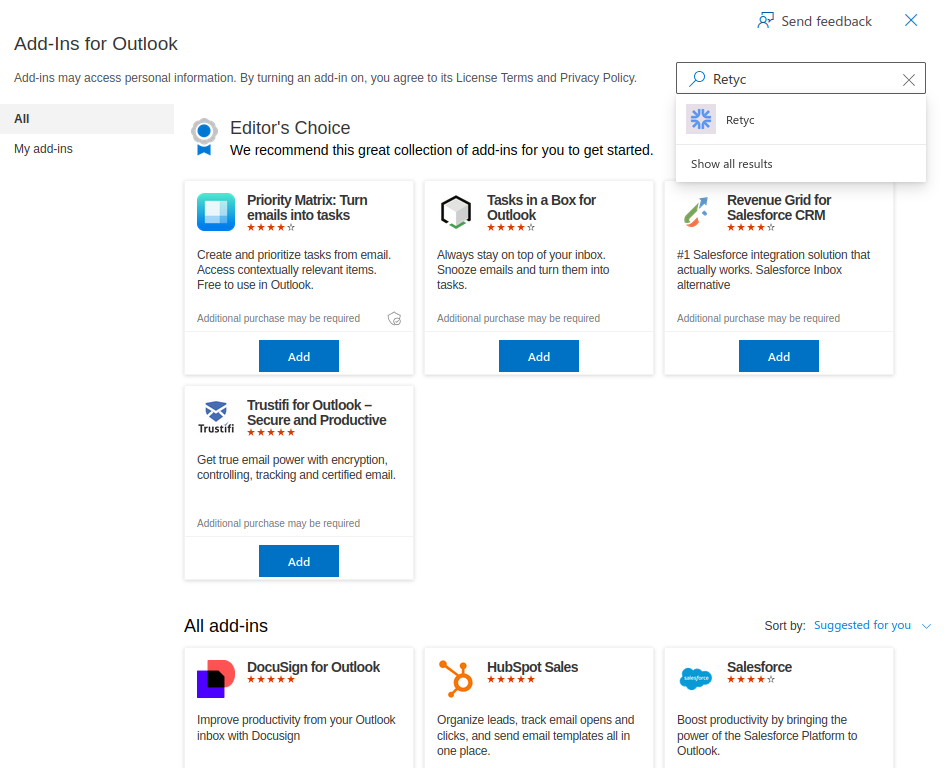The image size is (951, 768).
Task: Open the Priority Matrix app icon
Action: pos(216,212)
